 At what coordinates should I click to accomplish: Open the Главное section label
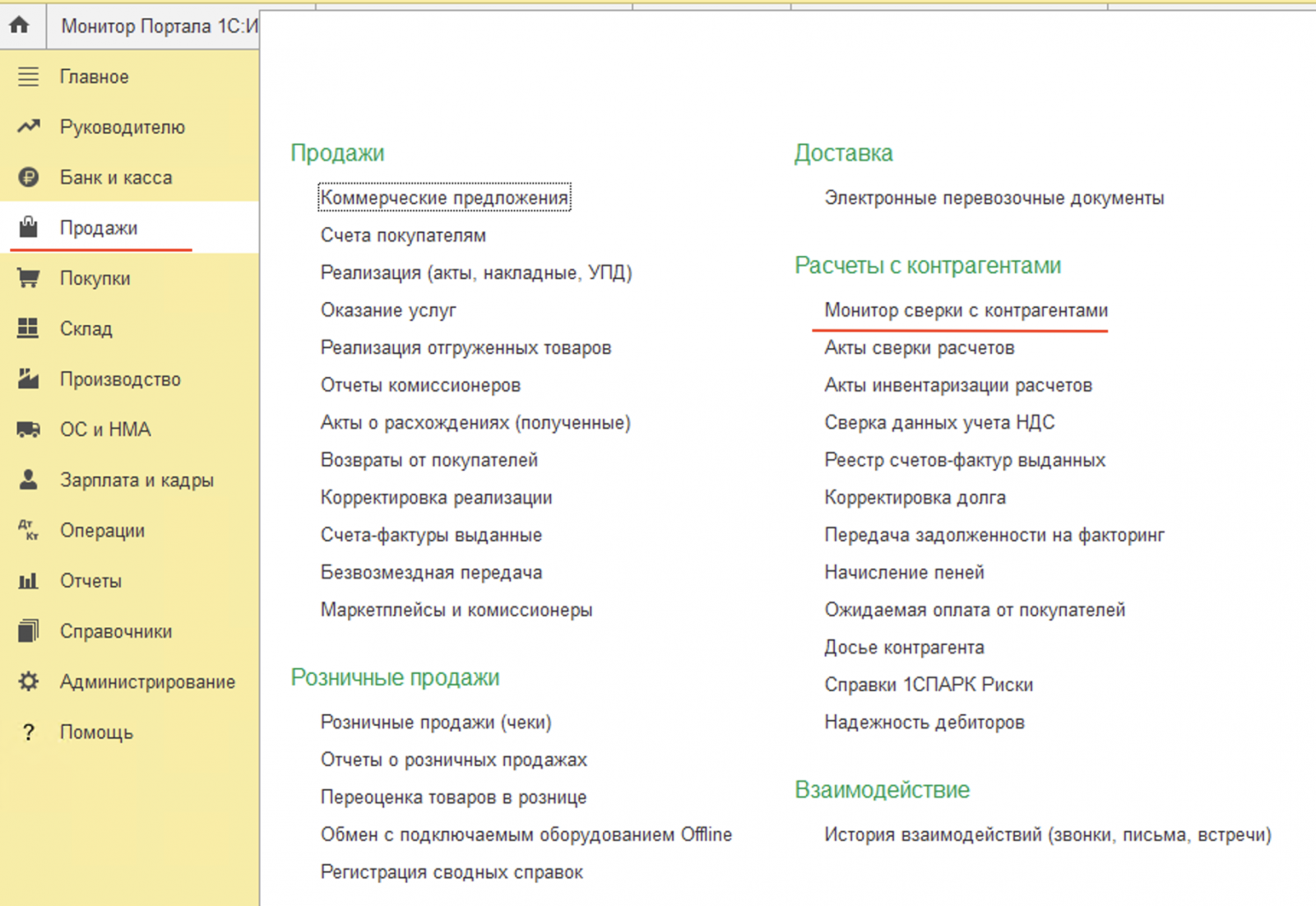click(x=95, y=77)
